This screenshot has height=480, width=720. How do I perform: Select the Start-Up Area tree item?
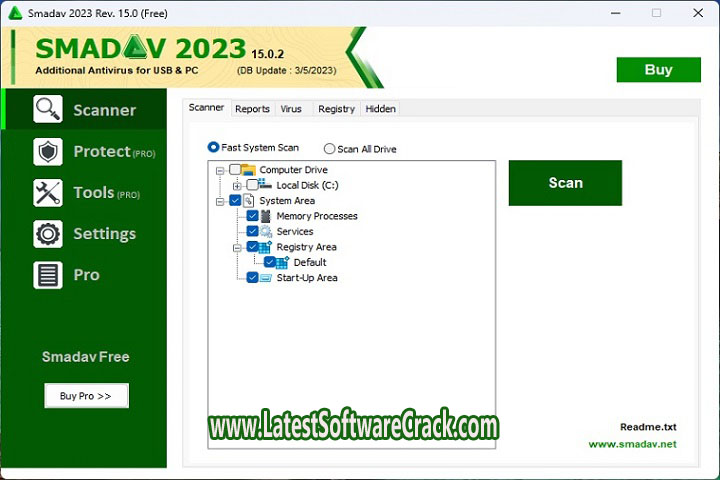(x=306, y=278)
